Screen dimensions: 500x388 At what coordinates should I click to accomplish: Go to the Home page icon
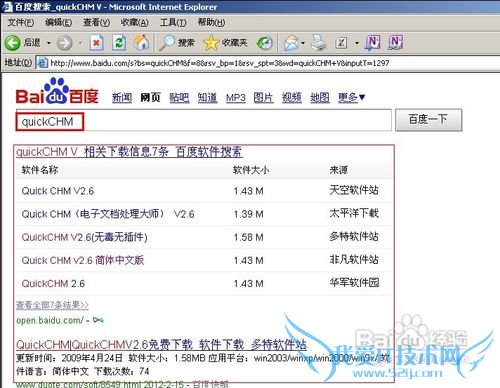pyautogui.click(x=142, y=43)
